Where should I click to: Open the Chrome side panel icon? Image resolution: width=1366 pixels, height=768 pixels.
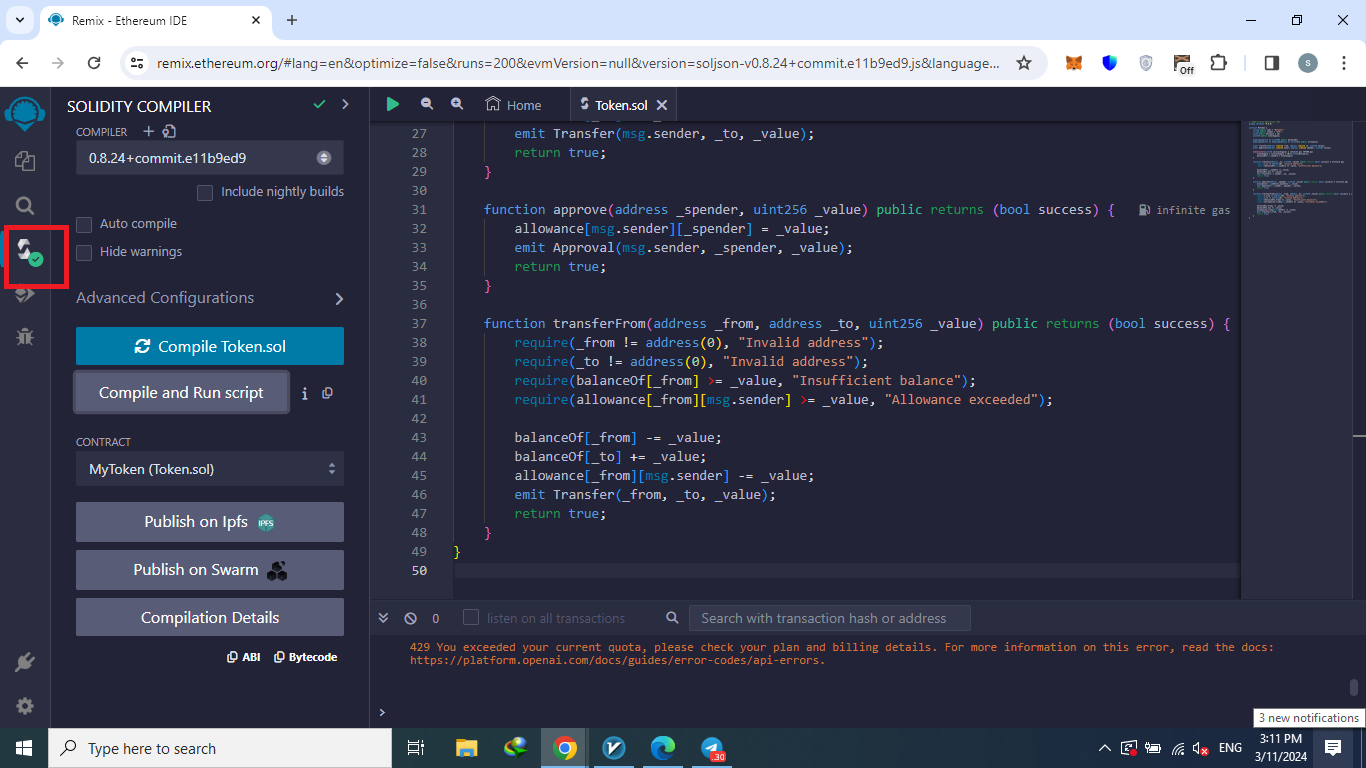(1271, 63)
